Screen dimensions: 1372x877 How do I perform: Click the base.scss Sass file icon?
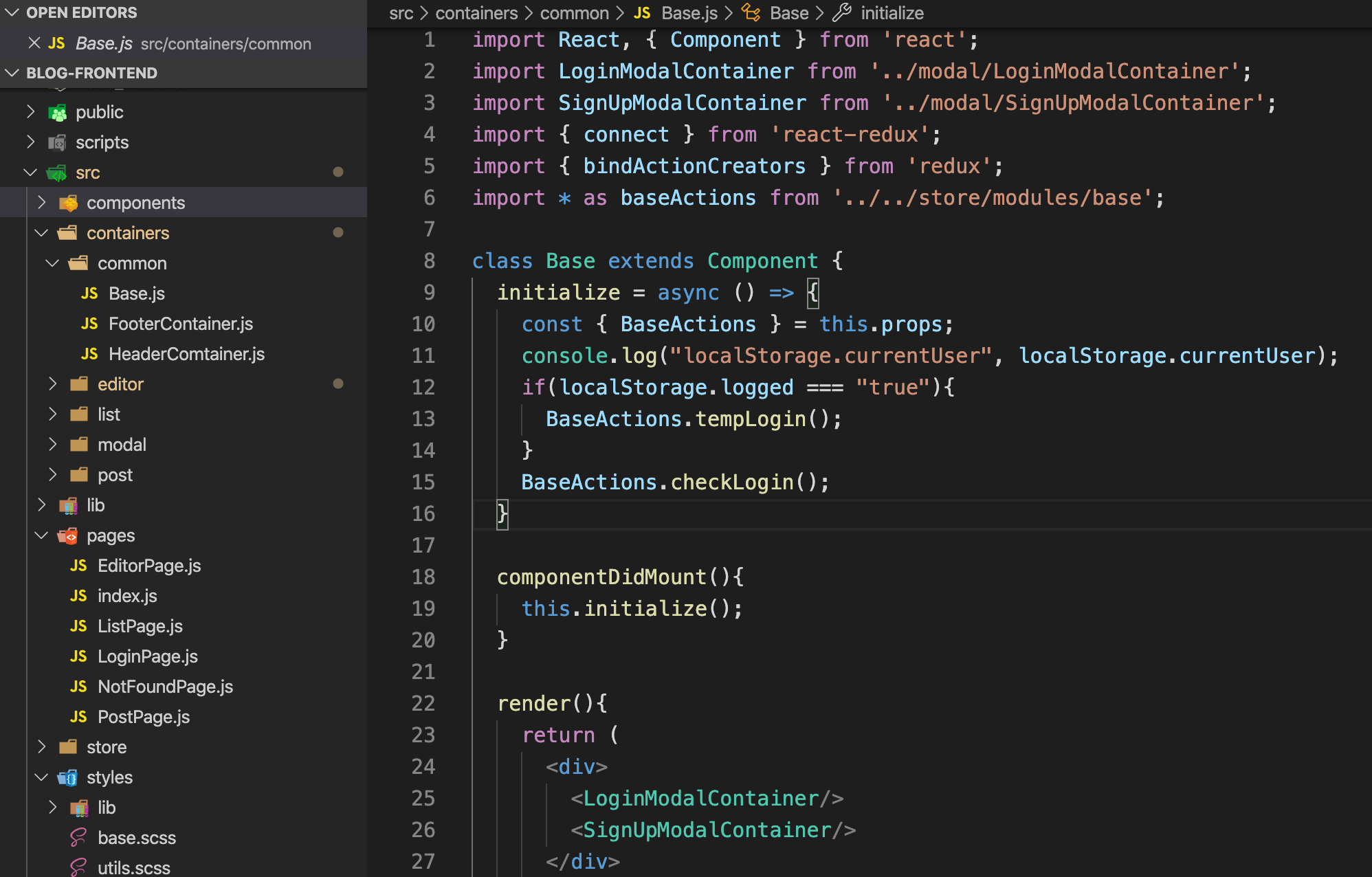[x=78, y=838]
